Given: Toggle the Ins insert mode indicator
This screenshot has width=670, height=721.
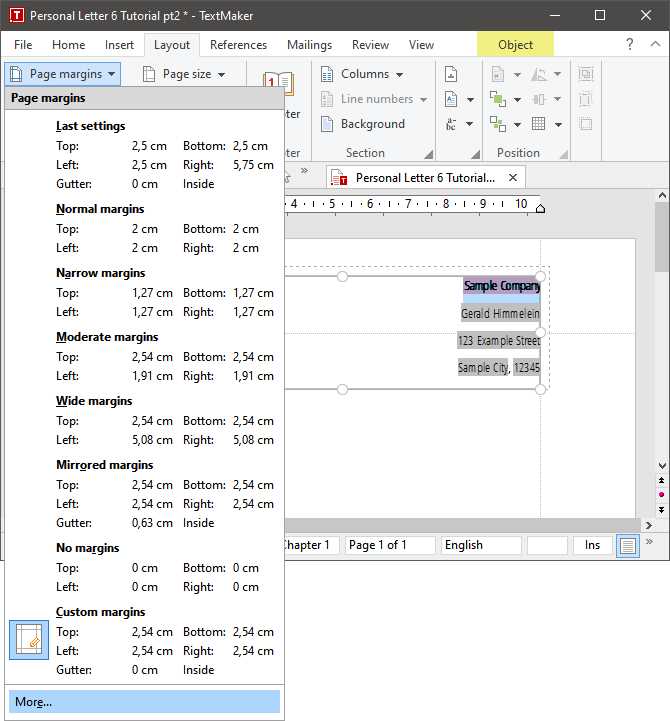Looking at the screenshot, I should coord(592,545).
